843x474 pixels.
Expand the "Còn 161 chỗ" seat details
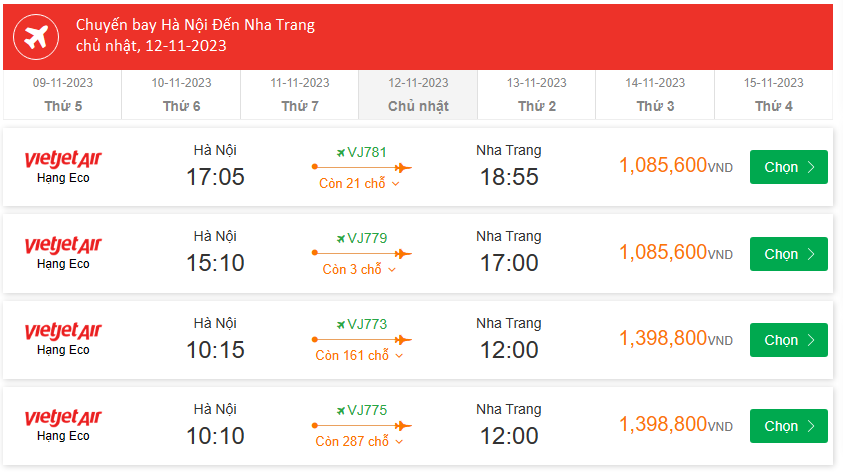360,356
